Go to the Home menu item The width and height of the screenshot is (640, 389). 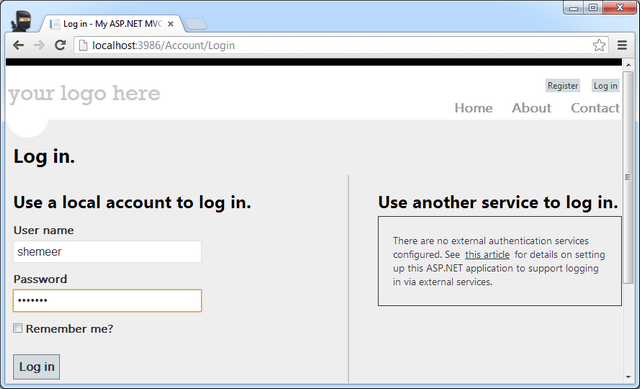pos(473,108)
